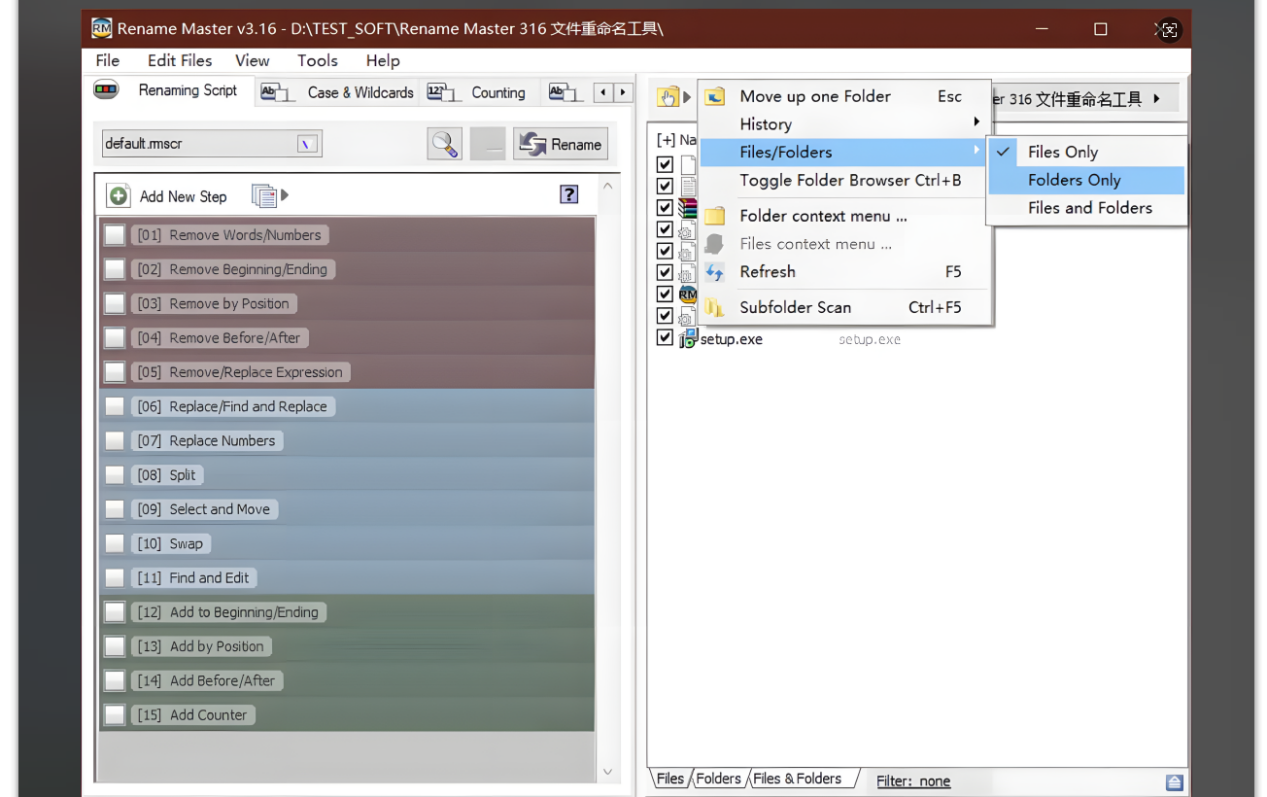Screen dimensions: 1267x797
Task: Open the question mark help icon
Action: pyautogui.click(x=569, y=194)
